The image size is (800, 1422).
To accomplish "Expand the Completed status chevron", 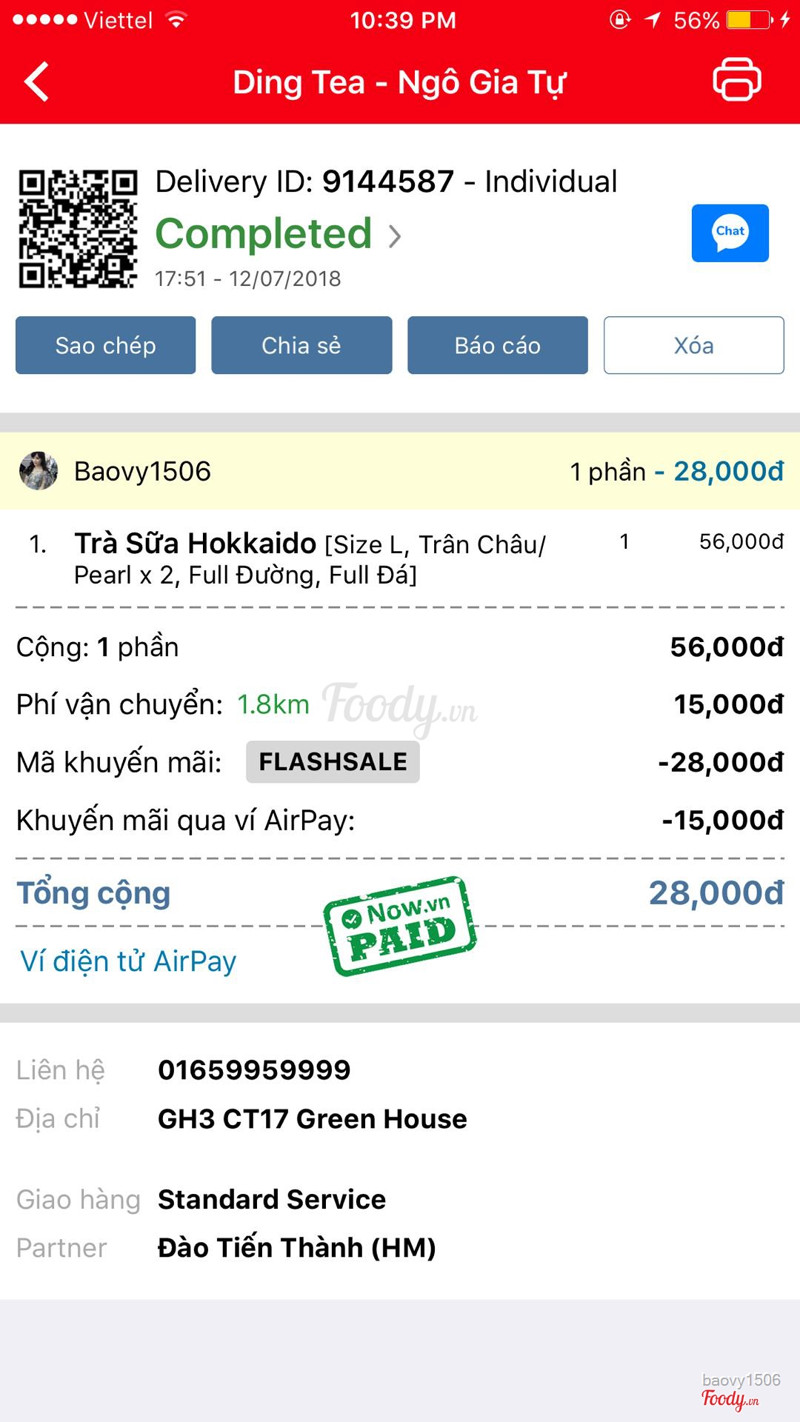I will point(395,236).
